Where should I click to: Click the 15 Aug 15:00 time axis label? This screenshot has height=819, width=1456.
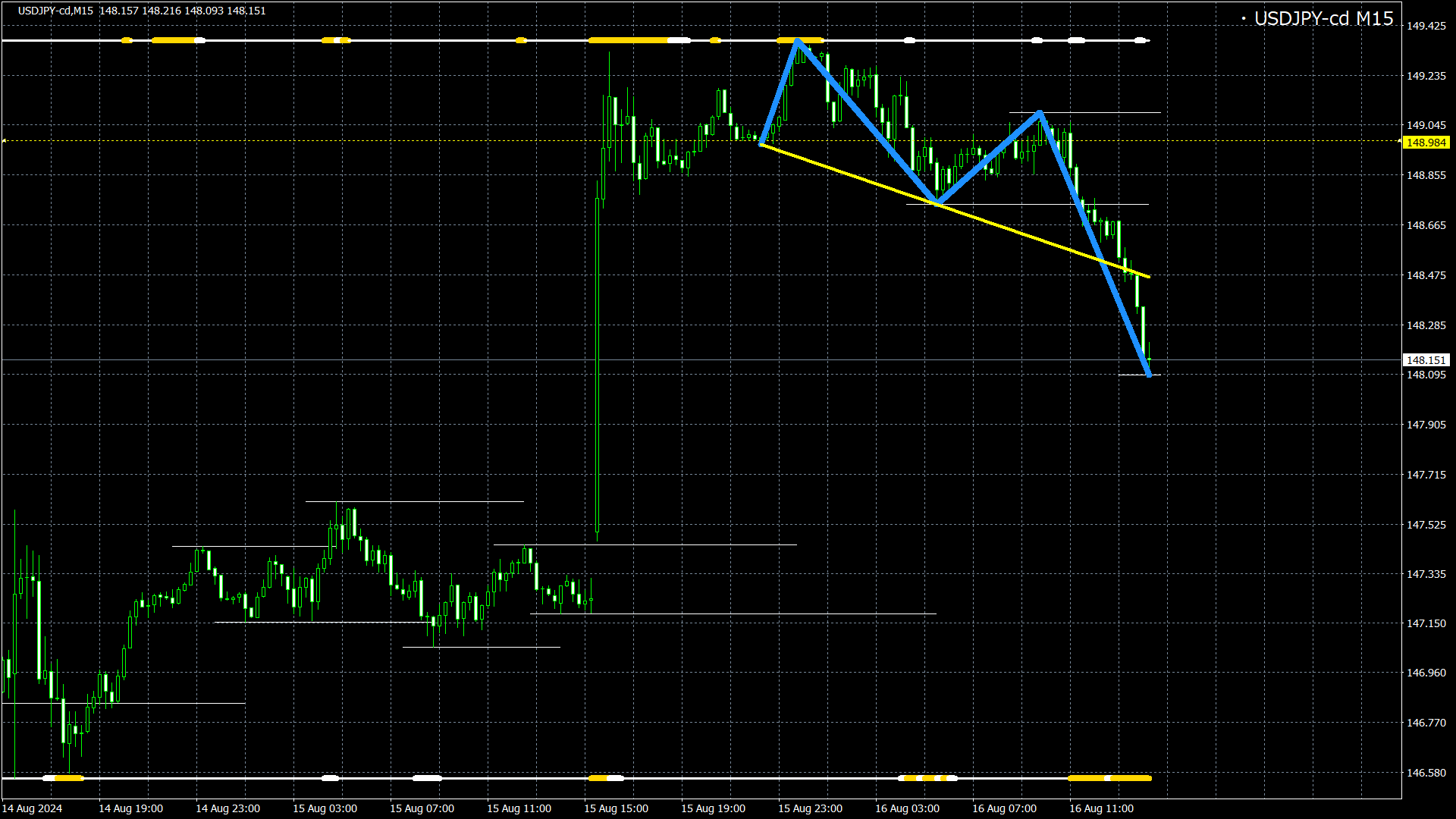[x=616, y=808]
